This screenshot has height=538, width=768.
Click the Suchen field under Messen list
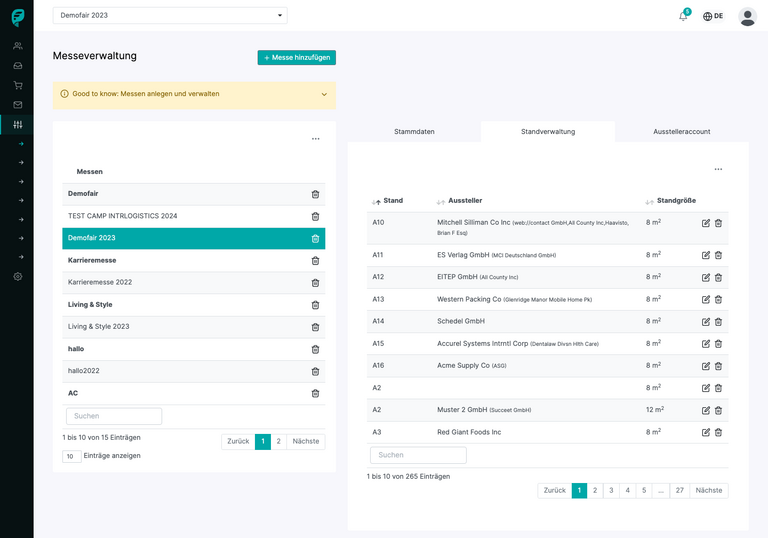click(114, 416)
